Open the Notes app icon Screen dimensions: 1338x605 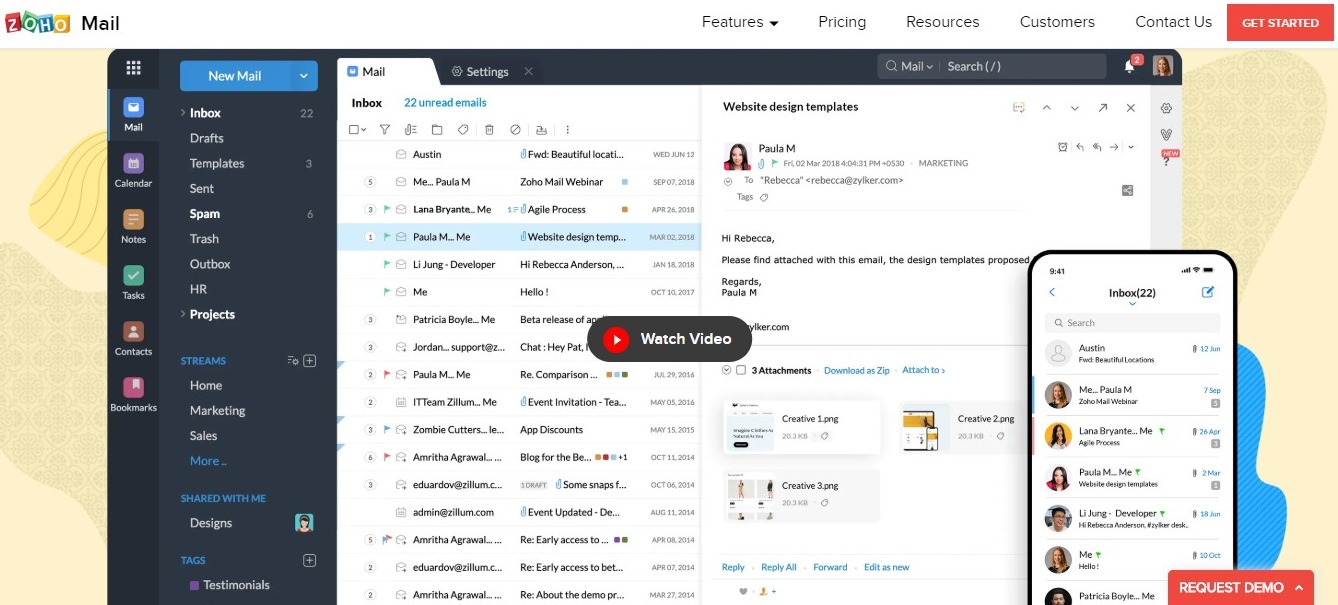pos(133,221)
